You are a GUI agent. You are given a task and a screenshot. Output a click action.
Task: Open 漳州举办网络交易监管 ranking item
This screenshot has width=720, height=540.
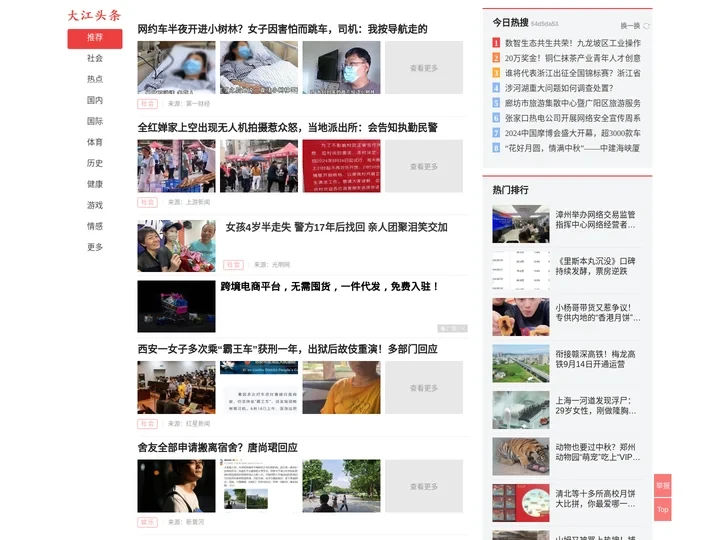596,219
